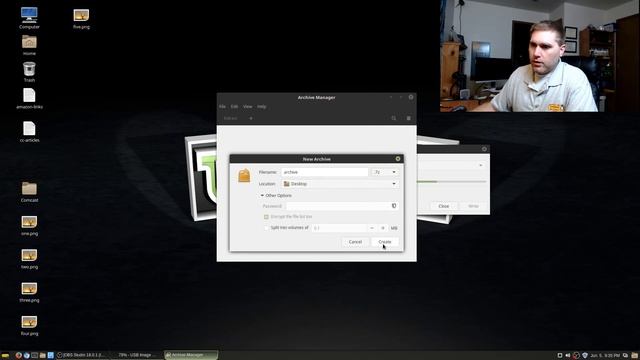Collapse the Other Options expander
This screenshot has height=360, width=640.
click(276, 196)
